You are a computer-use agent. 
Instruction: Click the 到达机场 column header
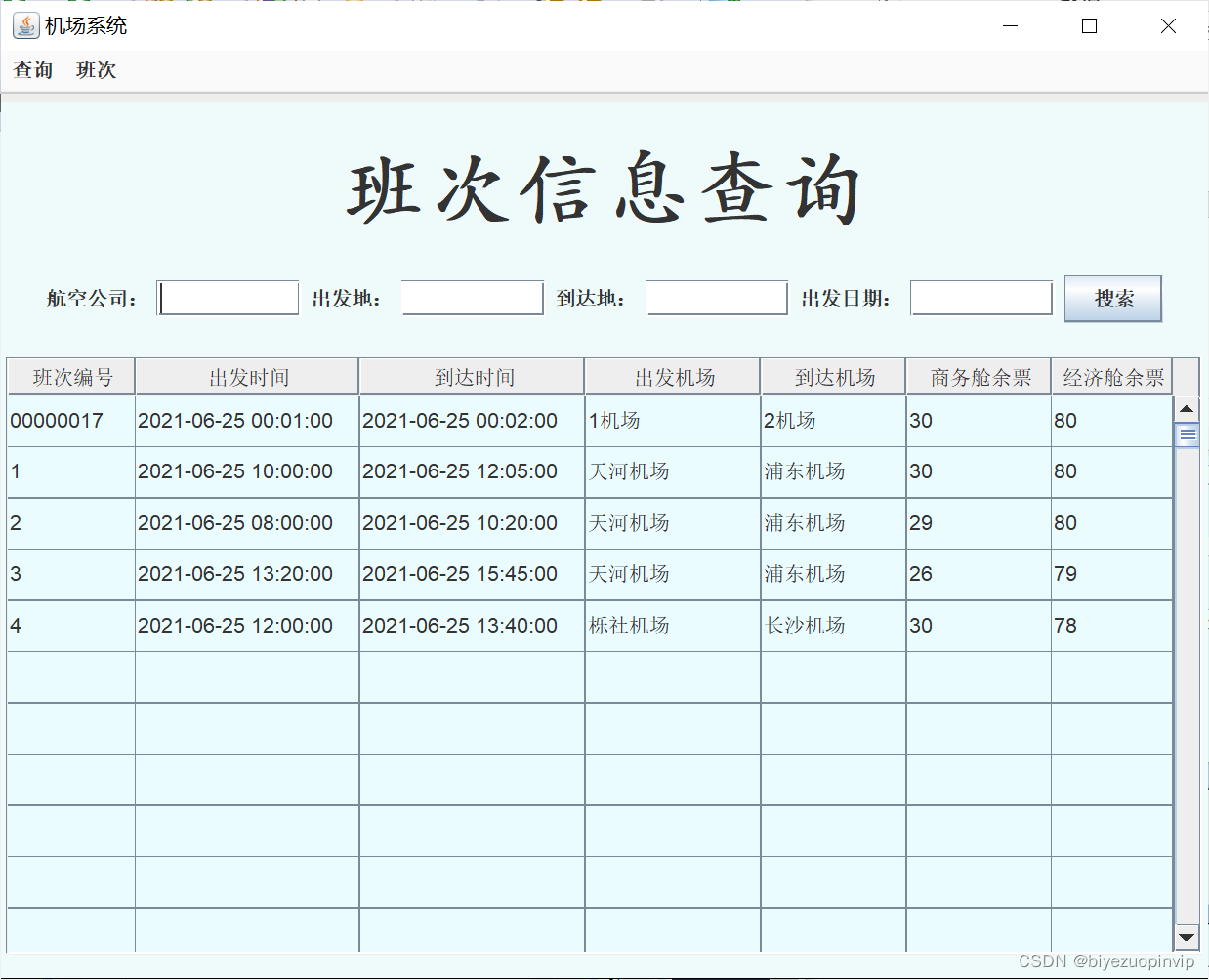coord(833,376)
